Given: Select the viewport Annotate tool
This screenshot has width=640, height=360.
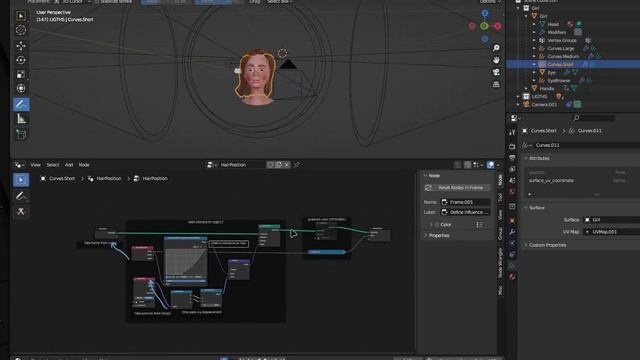Looking at the screenshot, I should 21,104.
